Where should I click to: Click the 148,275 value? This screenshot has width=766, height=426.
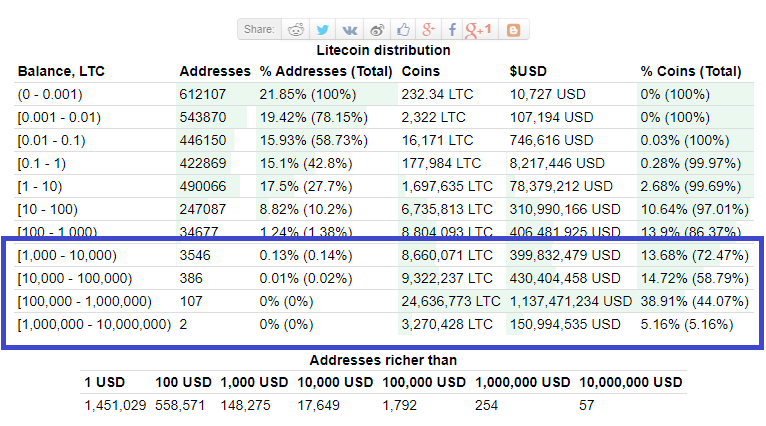[x=245, y=405]
